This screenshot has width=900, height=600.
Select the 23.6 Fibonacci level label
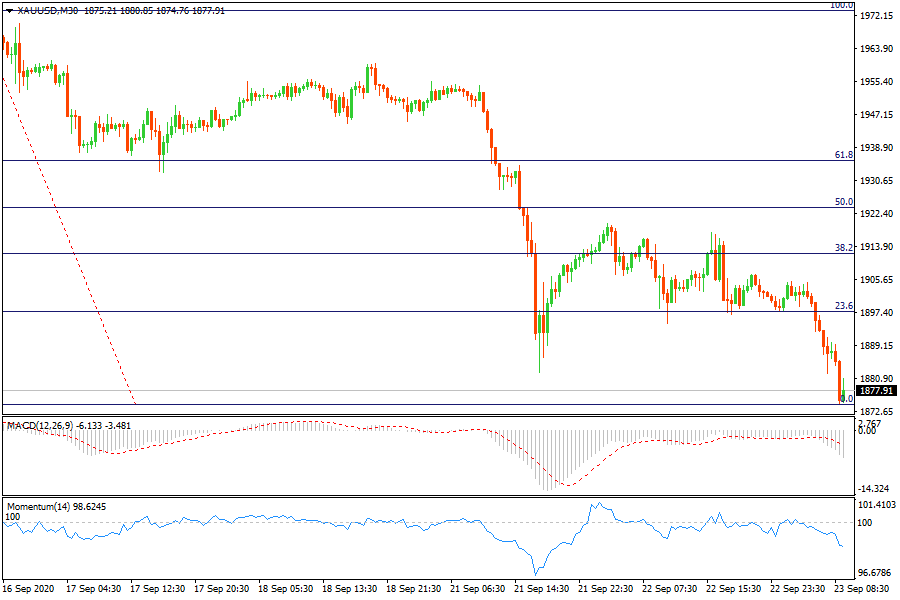[843, 305]
